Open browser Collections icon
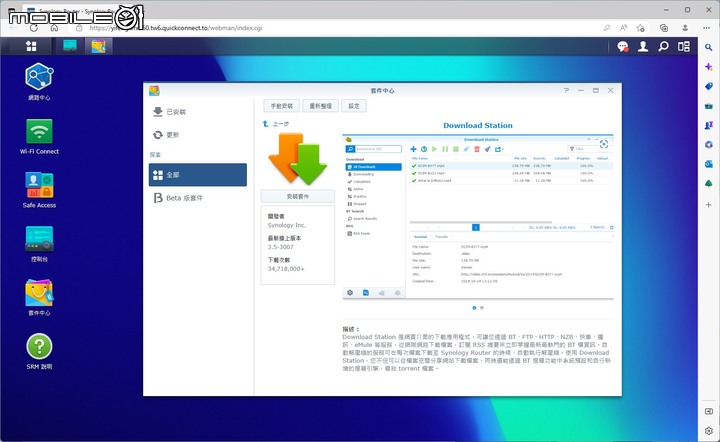The height and width of the screenshot is (442, 720). coord(664,28)
